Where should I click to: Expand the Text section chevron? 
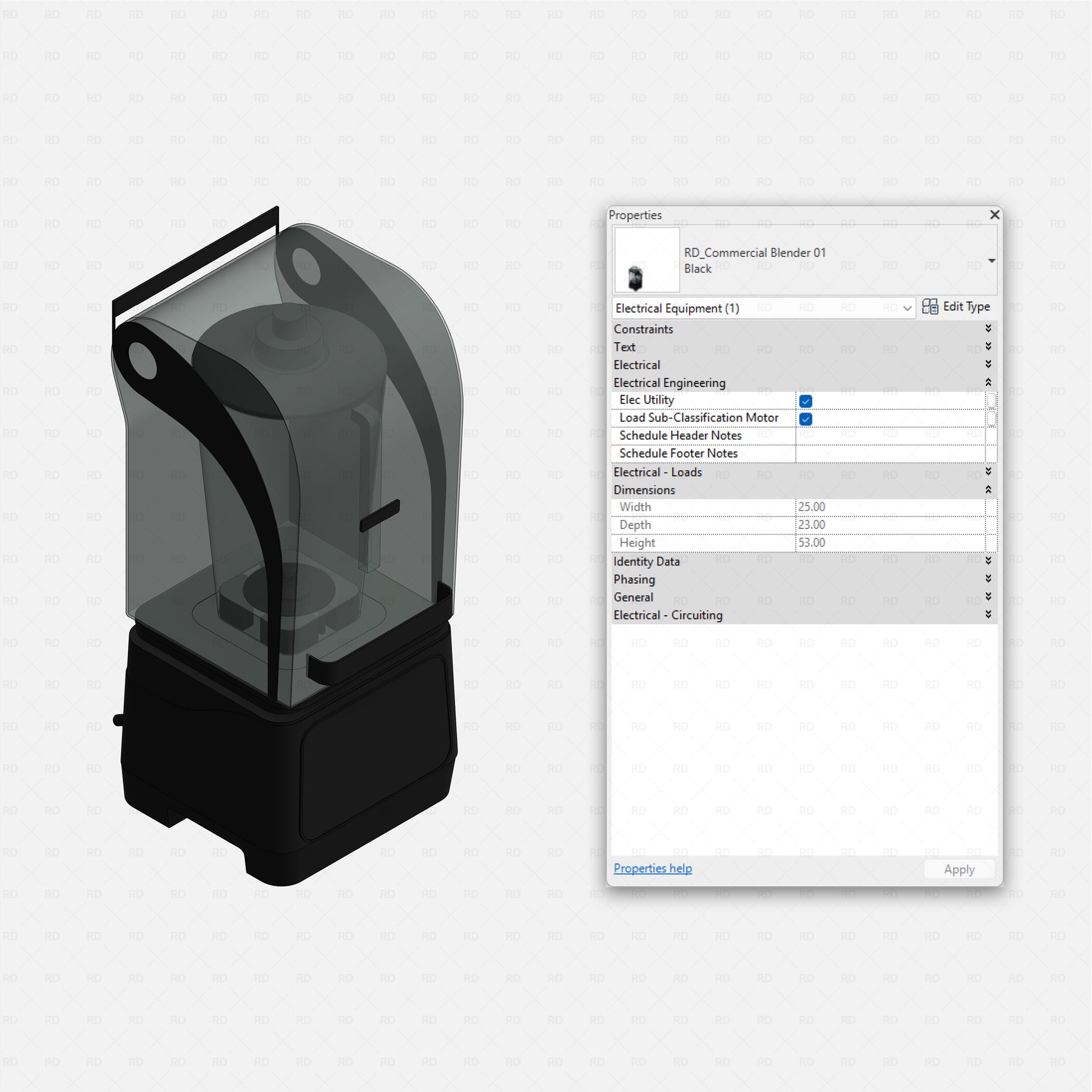[988, 346]
